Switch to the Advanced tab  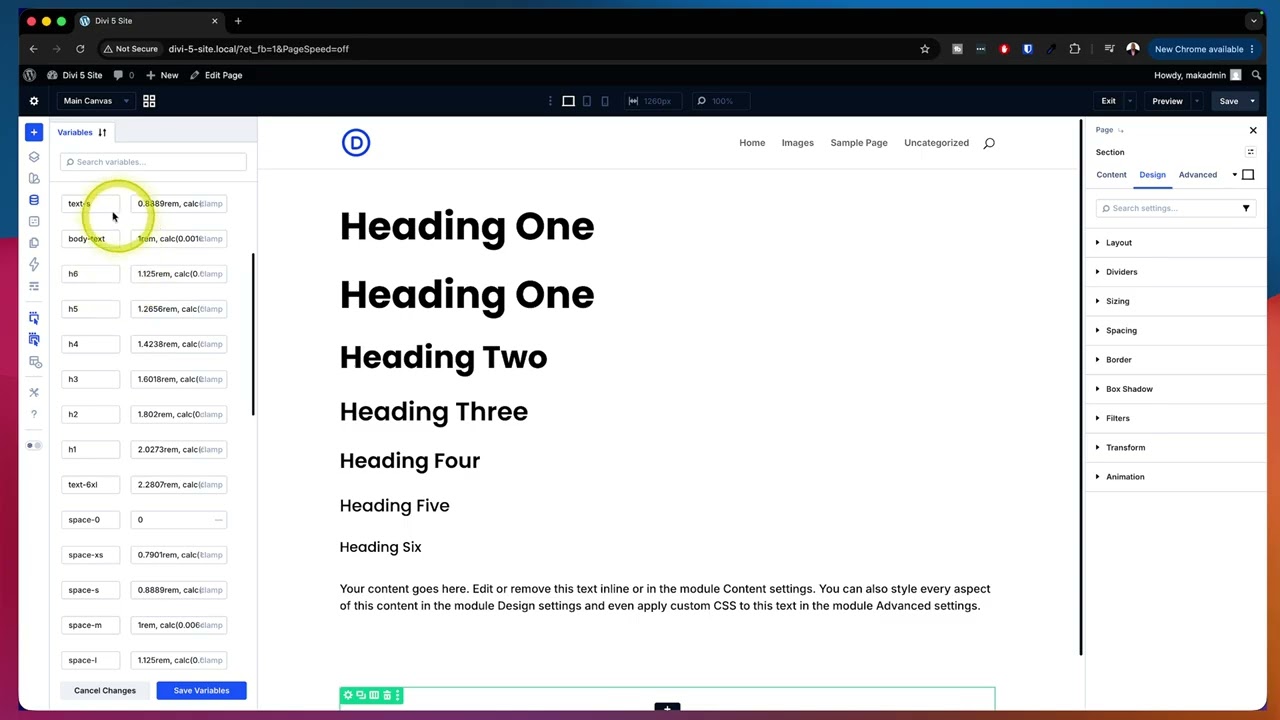(x=1197, y=175)
